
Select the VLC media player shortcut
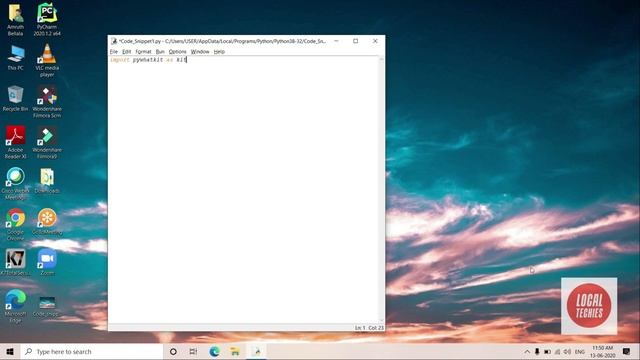click(x=47, y=60)
